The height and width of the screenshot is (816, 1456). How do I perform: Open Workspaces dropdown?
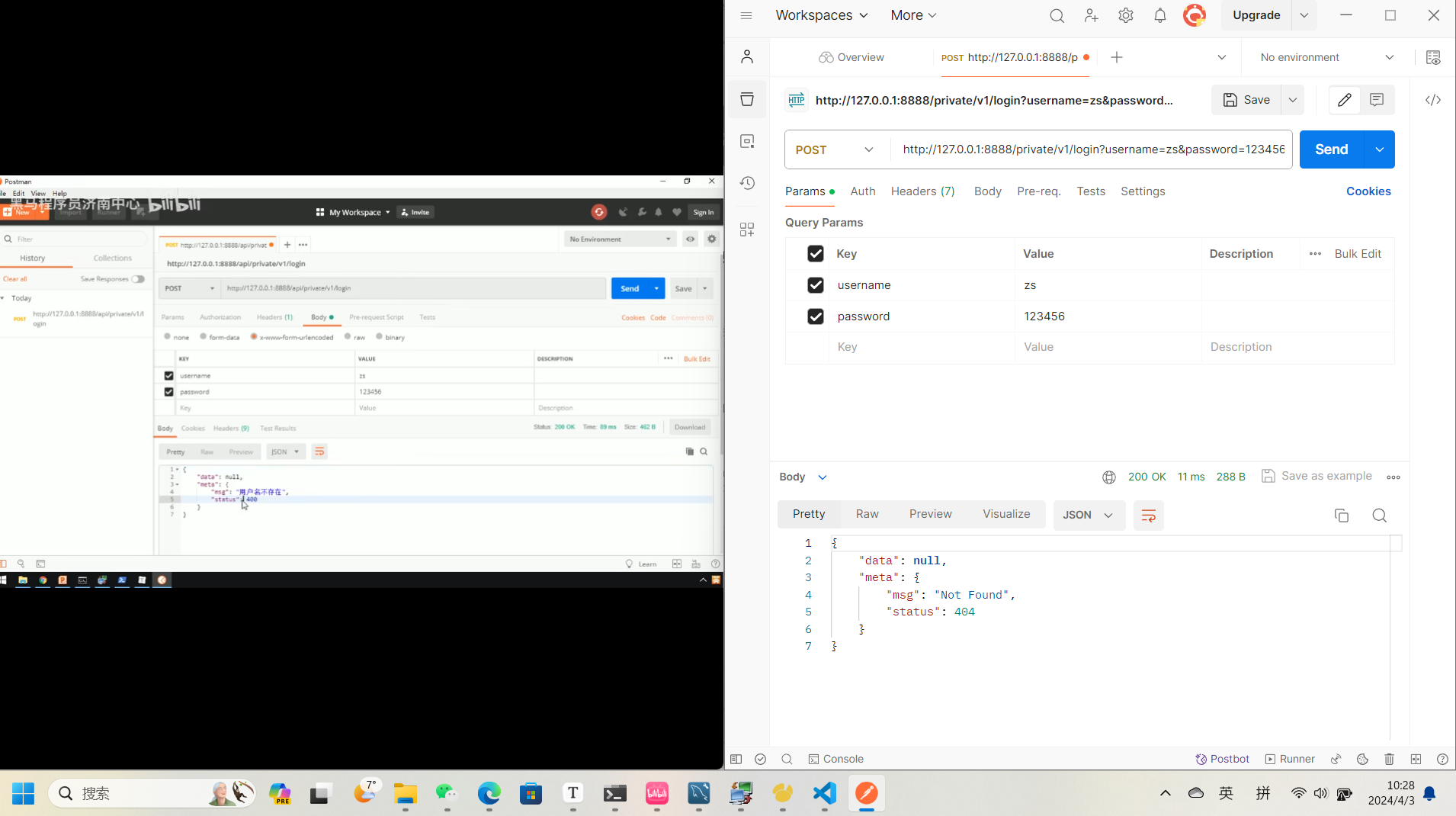822,15
